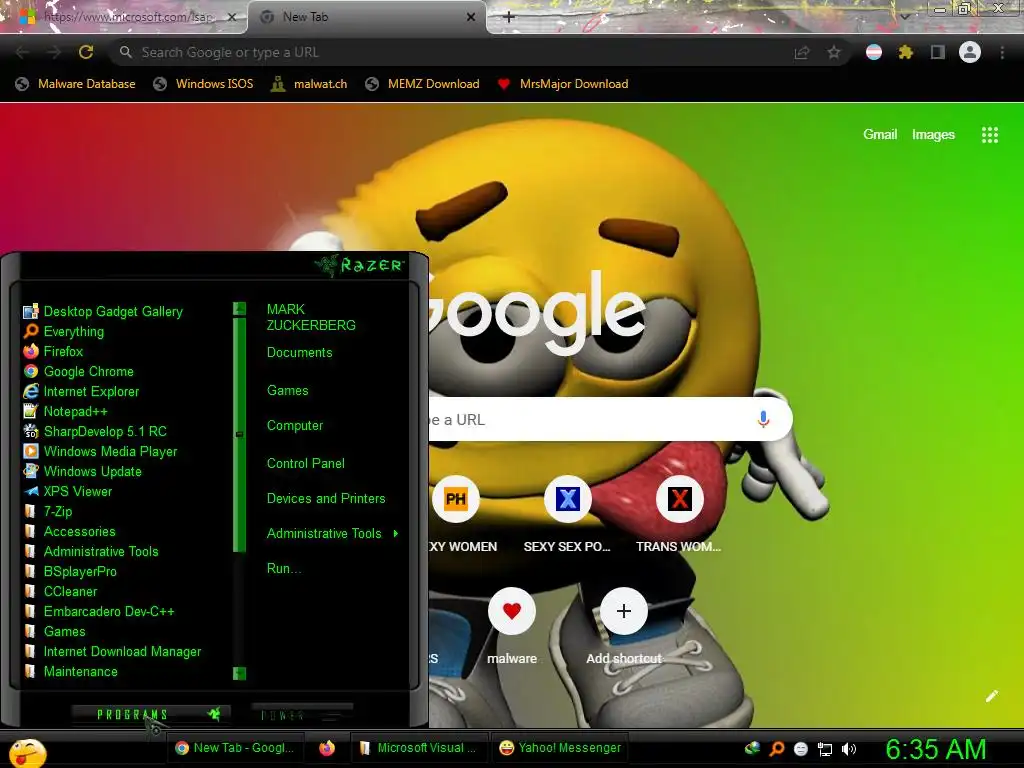
Task: Customize page with the pencil icon
Action: click(991, 696)
